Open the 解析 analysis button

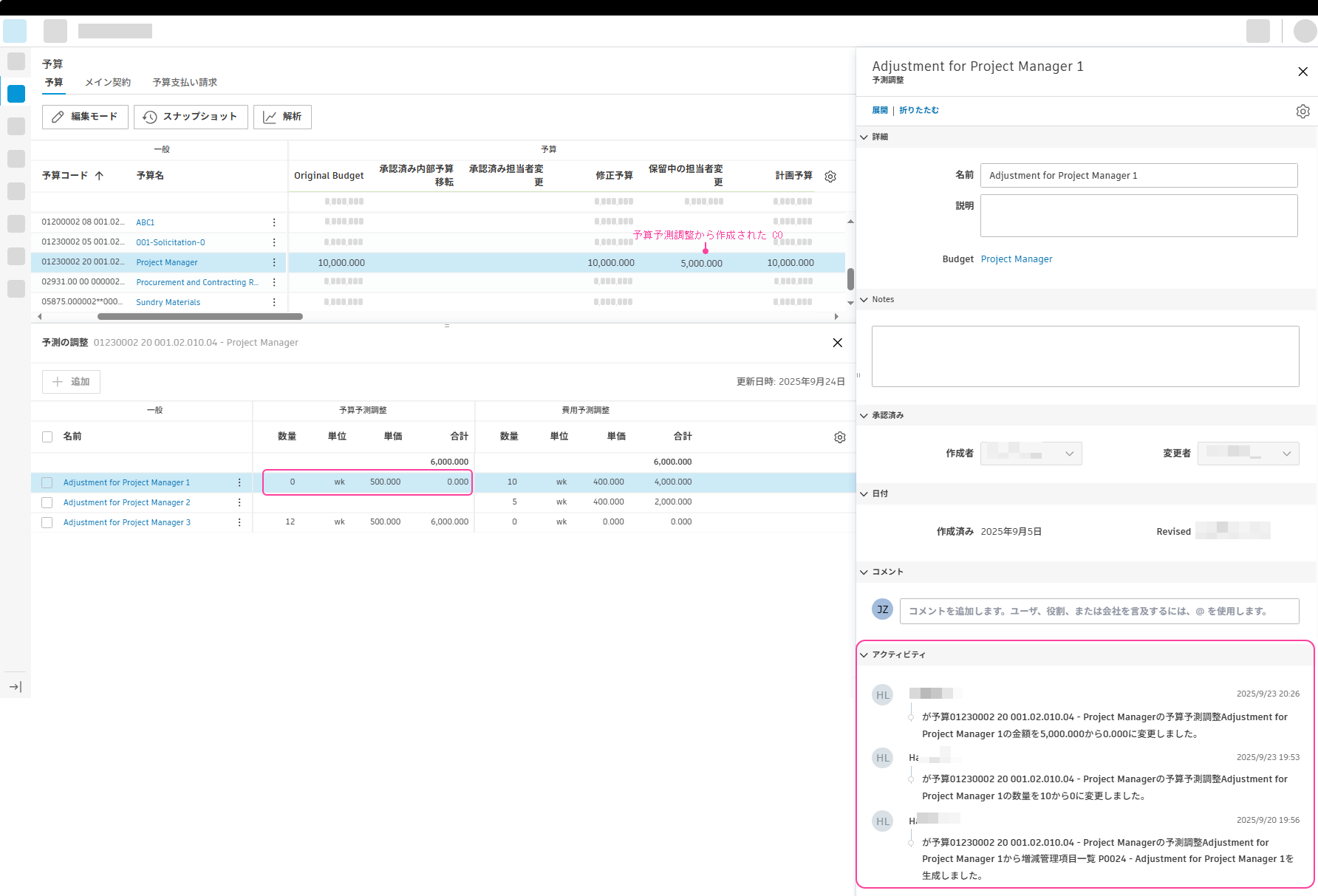[x=282, y=117]
